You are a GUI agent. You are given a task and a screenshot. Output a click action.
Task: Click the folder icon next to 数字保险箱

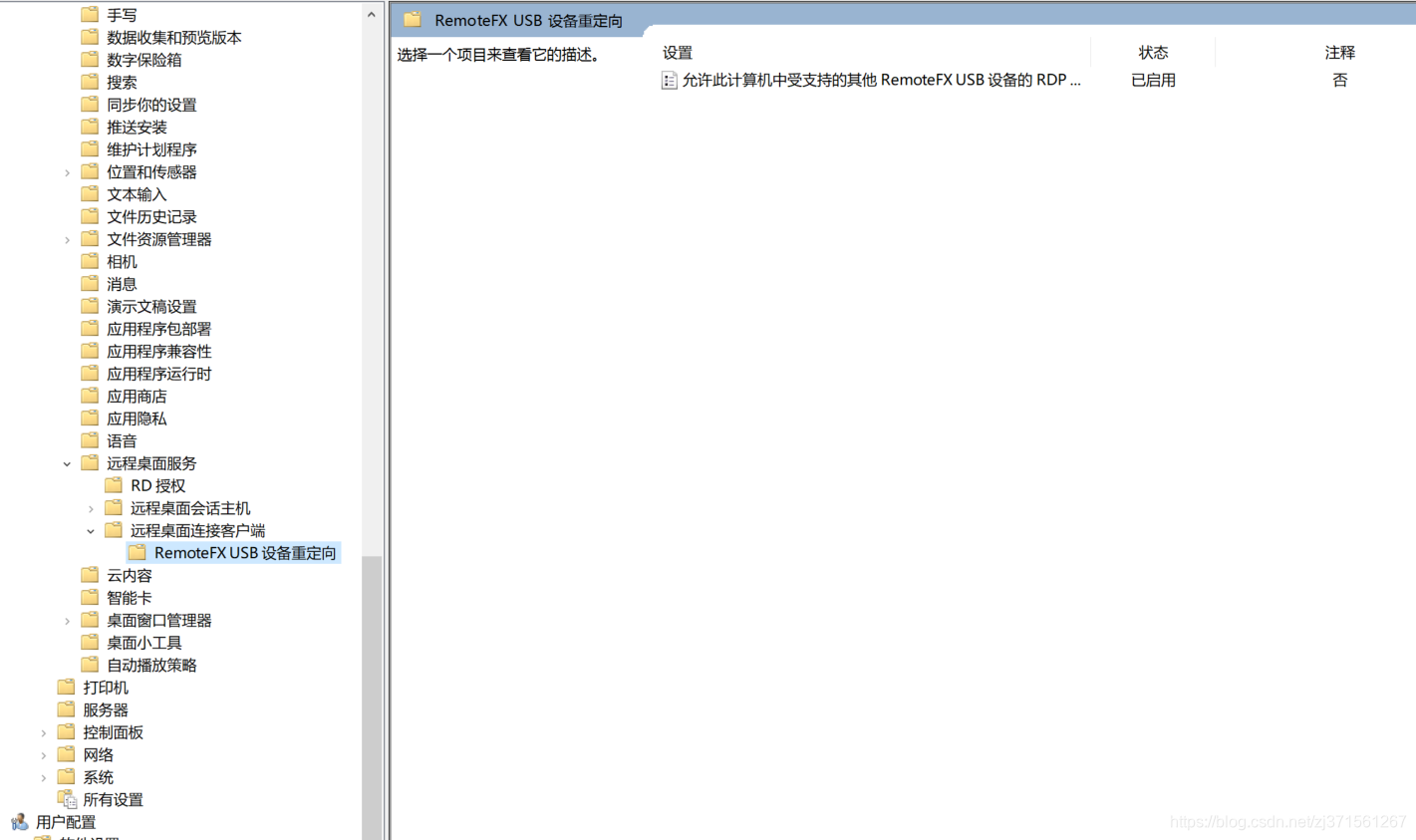(x=90, y=60)
